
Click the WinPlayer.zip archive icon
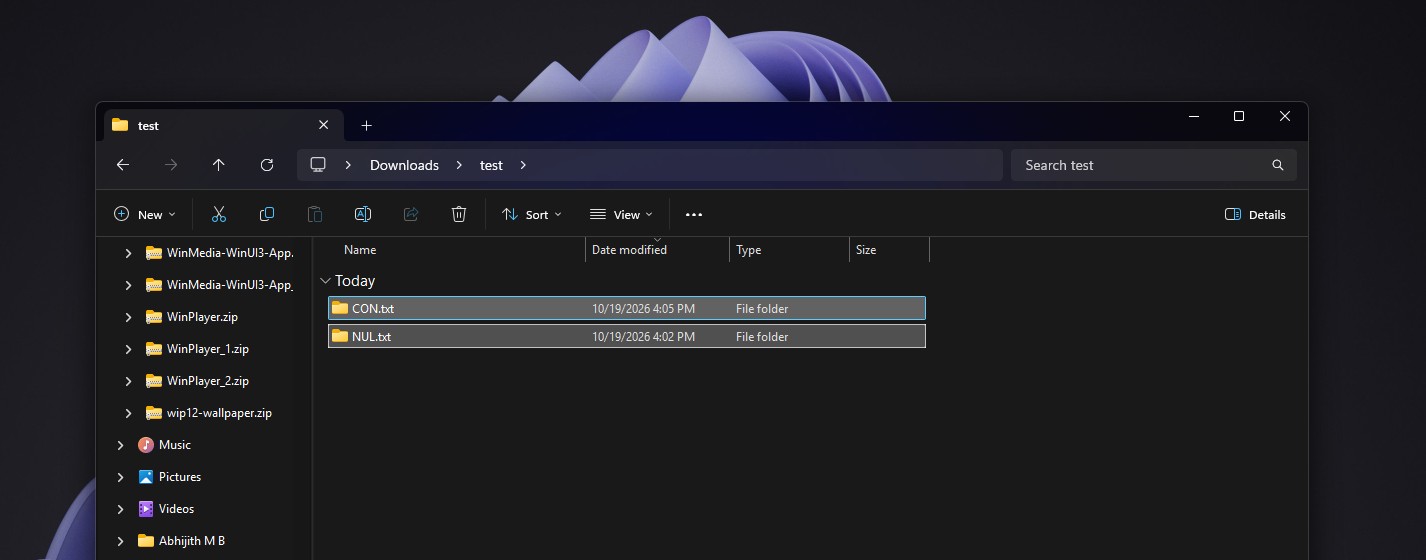(153, 317)
